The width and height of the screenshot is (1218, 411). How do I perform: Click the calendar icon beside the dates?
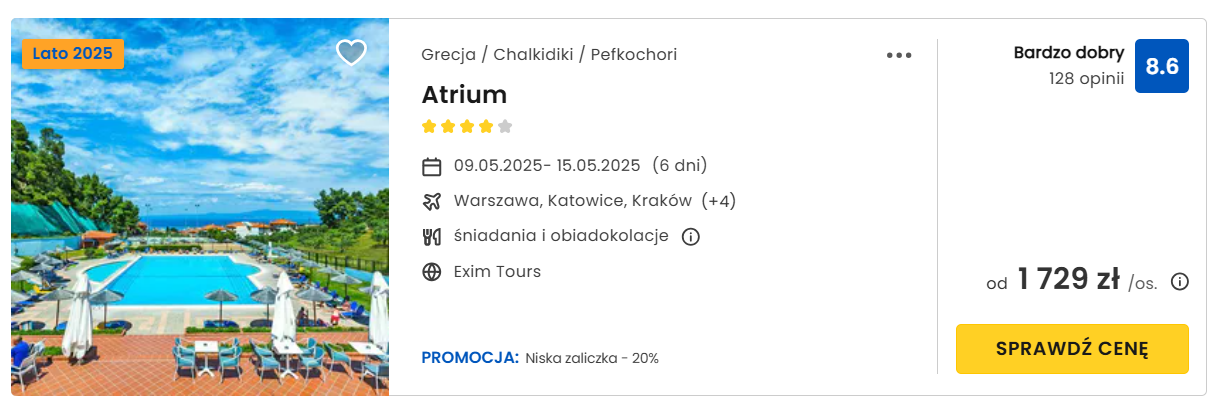(x=432, y=166)
